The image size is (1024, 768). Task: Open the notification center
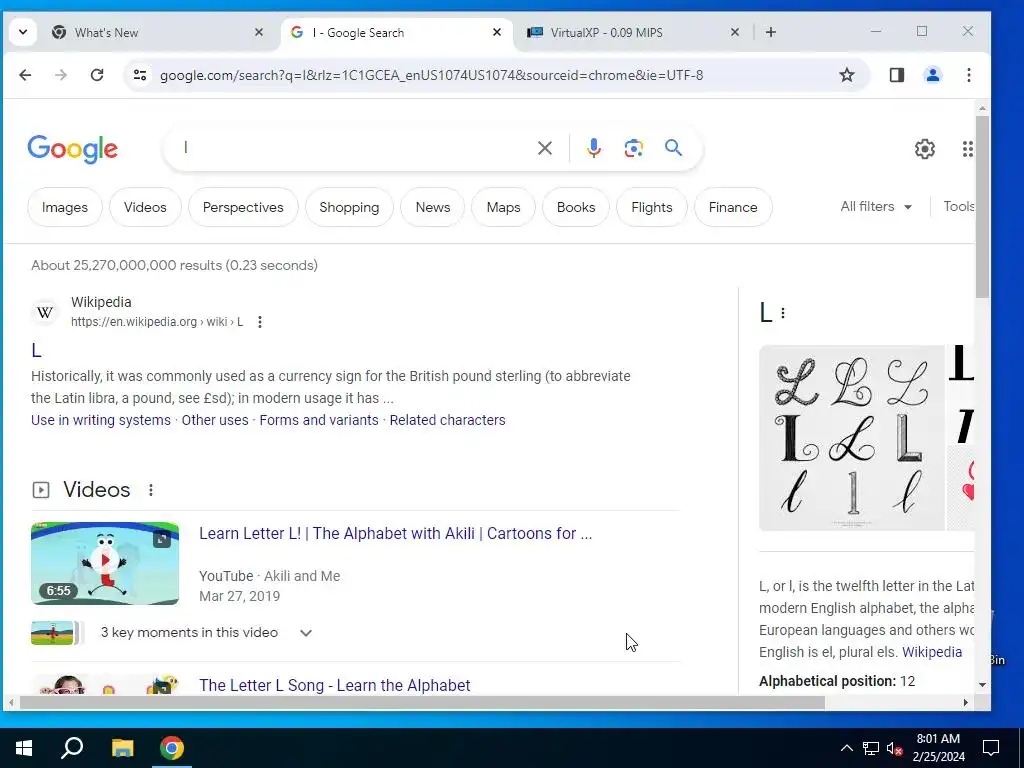[x=991, y=748]
